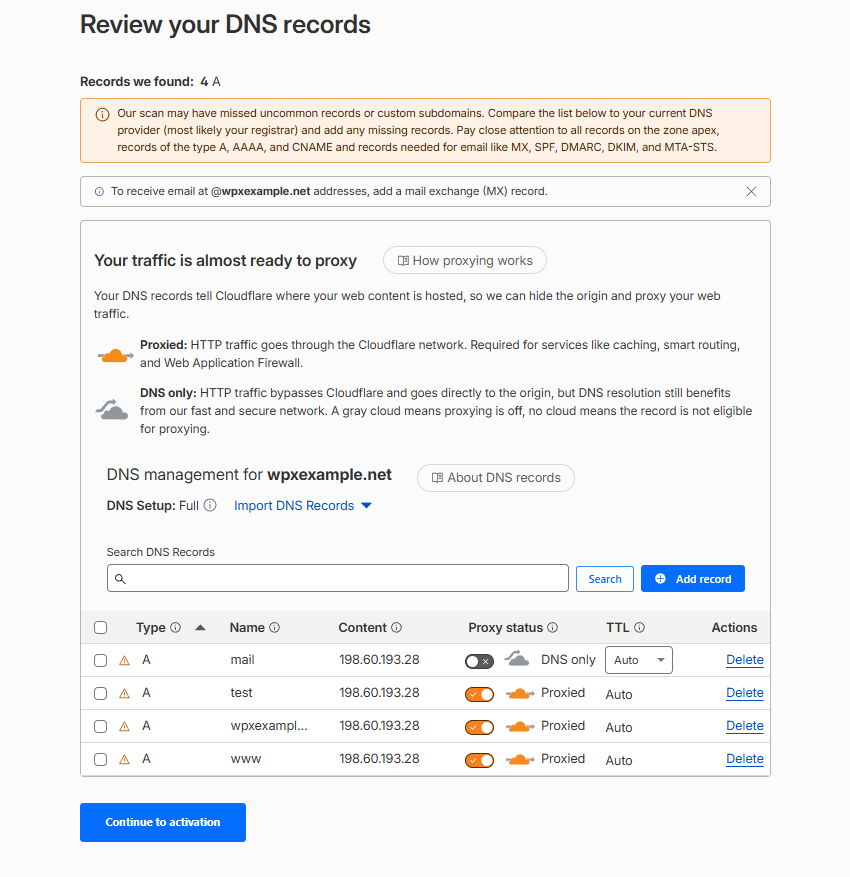Screen dimensions: 850x877
Task: Dismiss the MX record notice with X
Action: (x=751, y=191)
